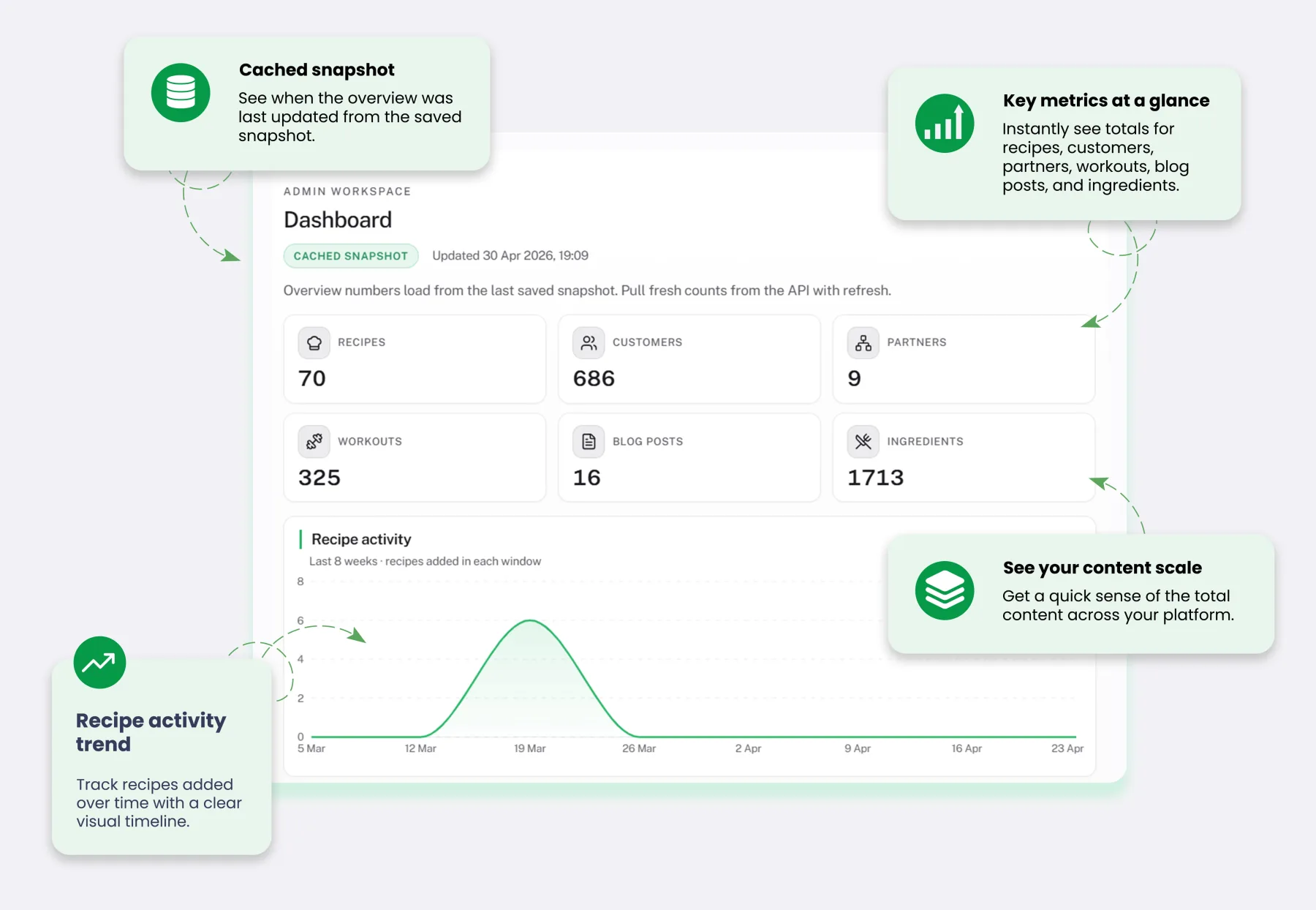Screen dimensions: 1316x910
Task: Click the 2 Apr x-axis label
Action: tap(748, 749)
